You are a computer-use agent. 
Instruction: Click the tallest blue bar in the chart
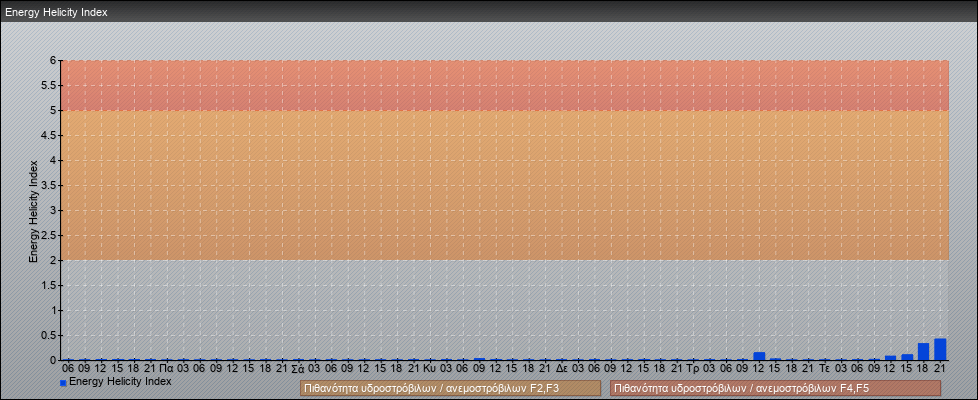940,349
